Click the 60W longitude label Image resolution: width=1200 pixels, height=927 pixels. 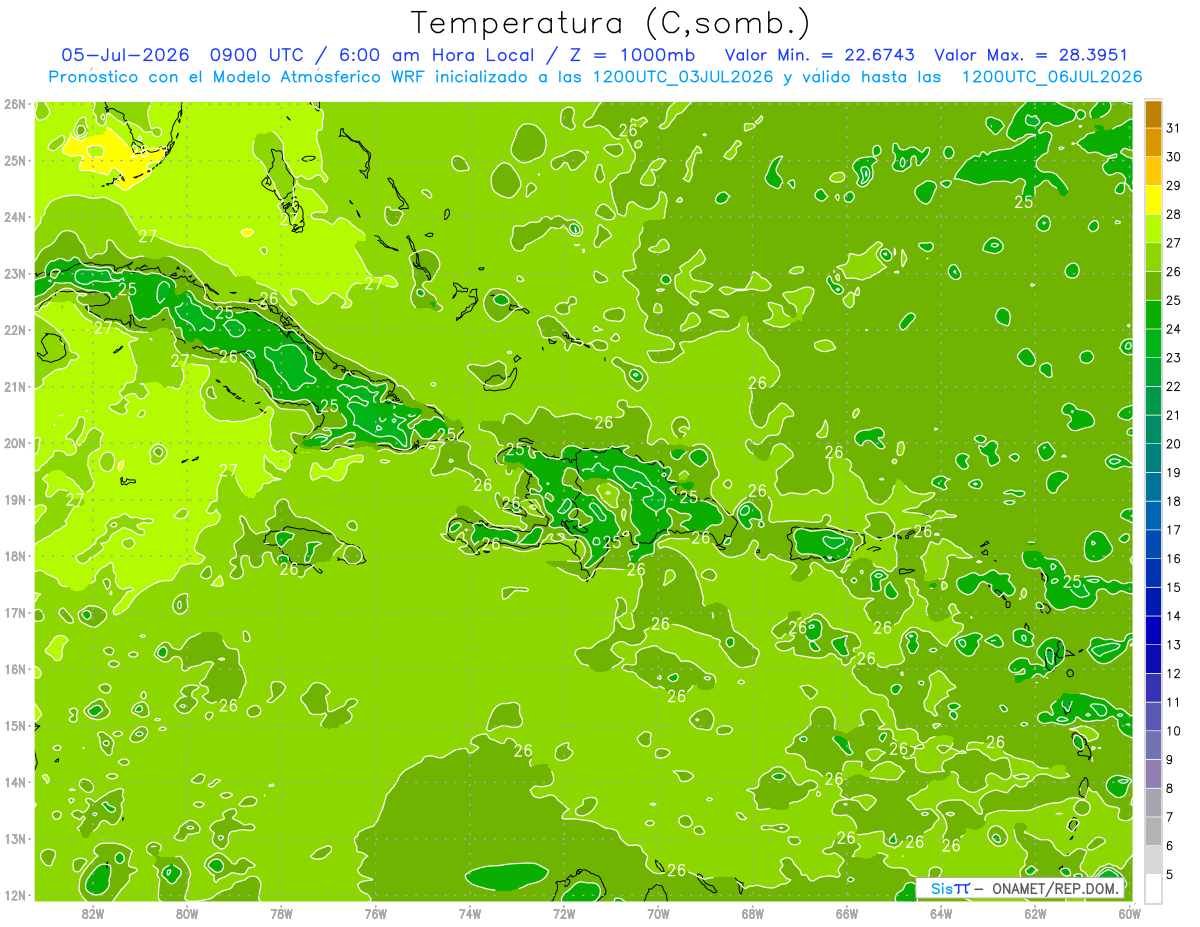pyautogui.click(x=1130, y=913)
